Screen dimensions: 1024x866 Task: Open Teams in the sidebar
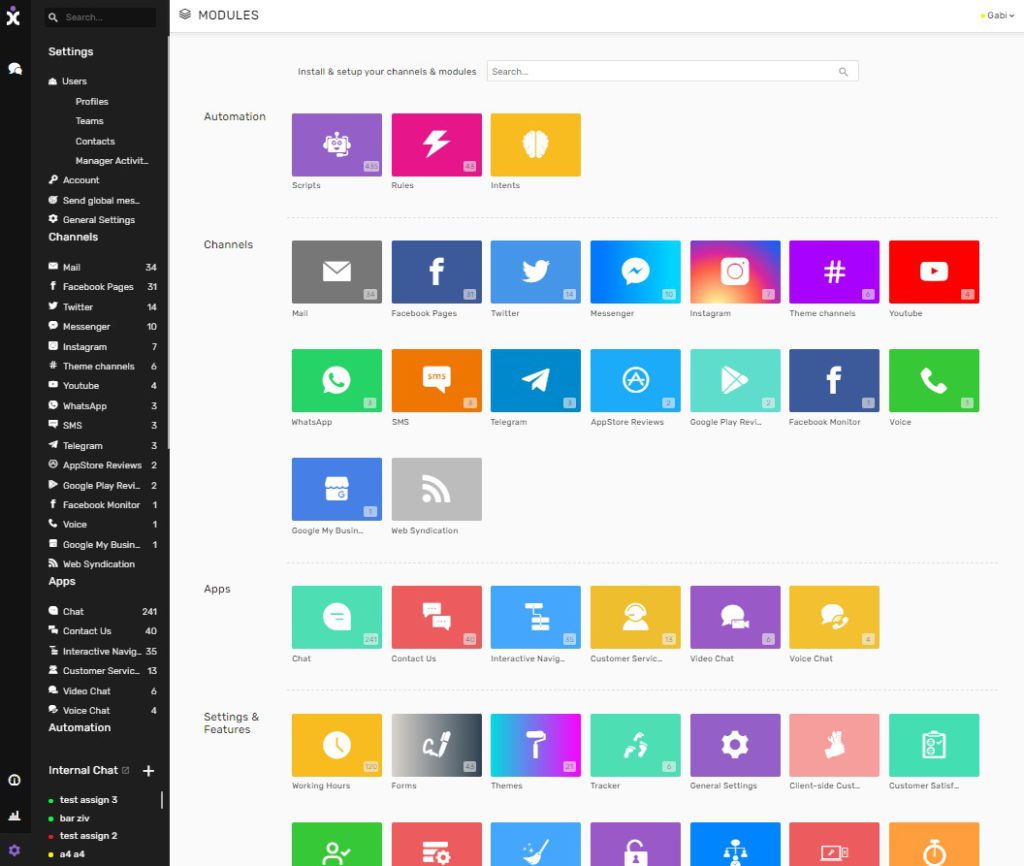pos(89,121)
